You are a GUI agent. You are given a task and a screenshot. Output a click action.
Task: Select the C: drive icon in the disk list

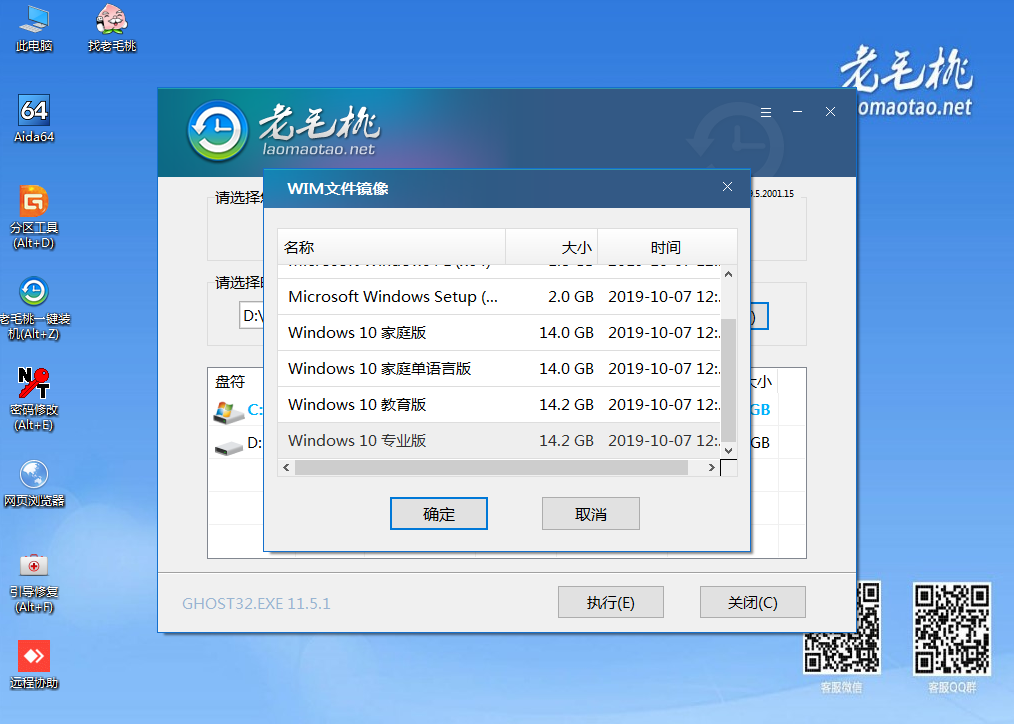coord(228,410)
